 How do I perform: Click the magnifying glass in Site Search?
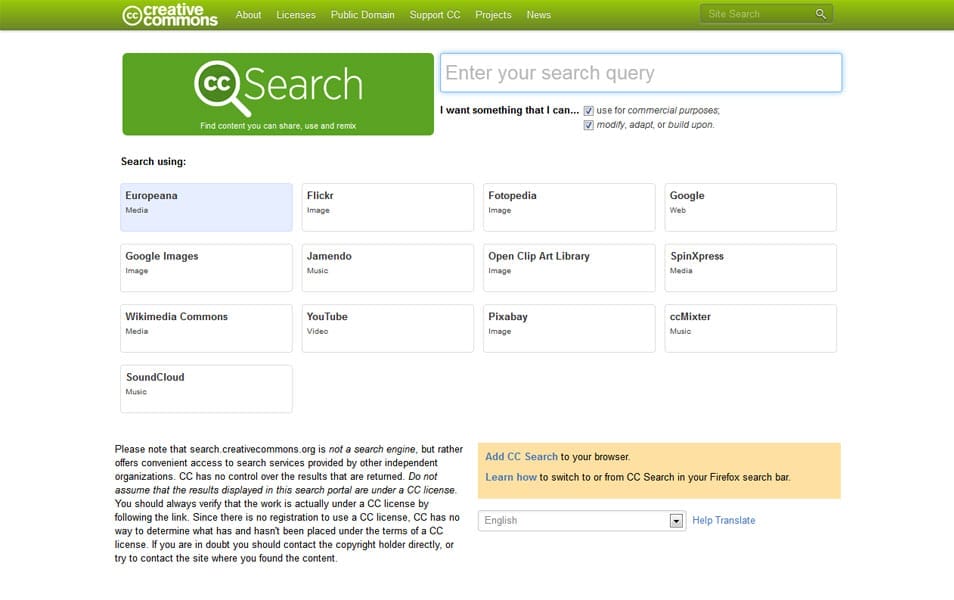820,13
